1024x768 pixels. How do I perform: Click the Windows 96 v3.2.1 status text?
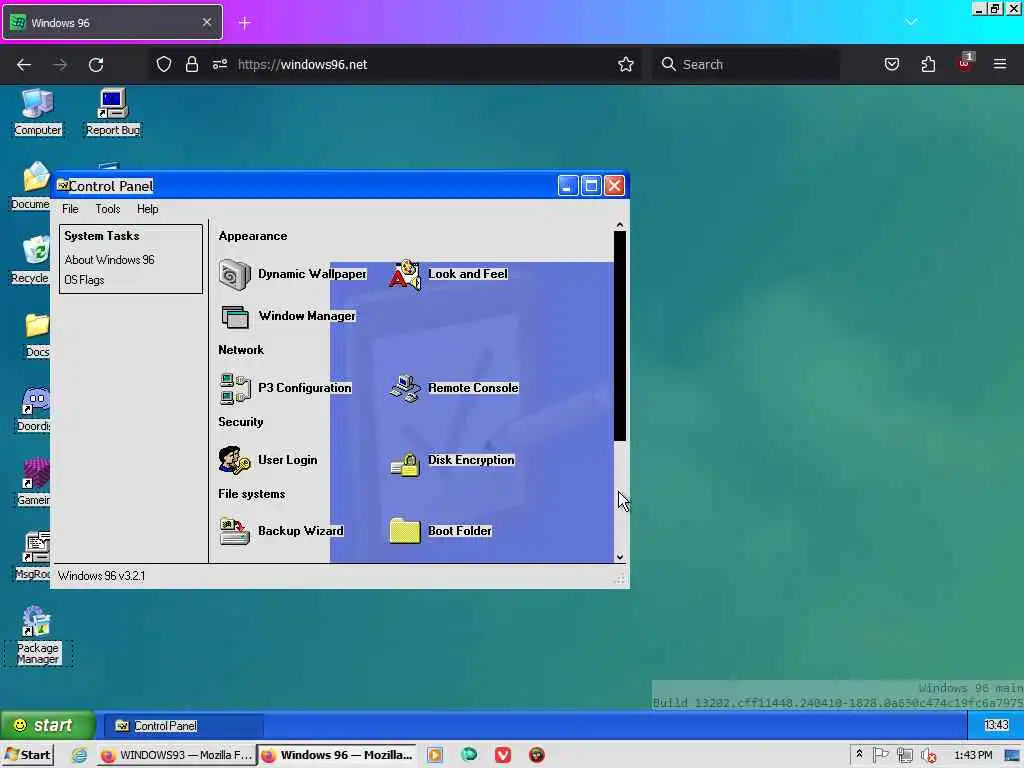click(101, 576)
